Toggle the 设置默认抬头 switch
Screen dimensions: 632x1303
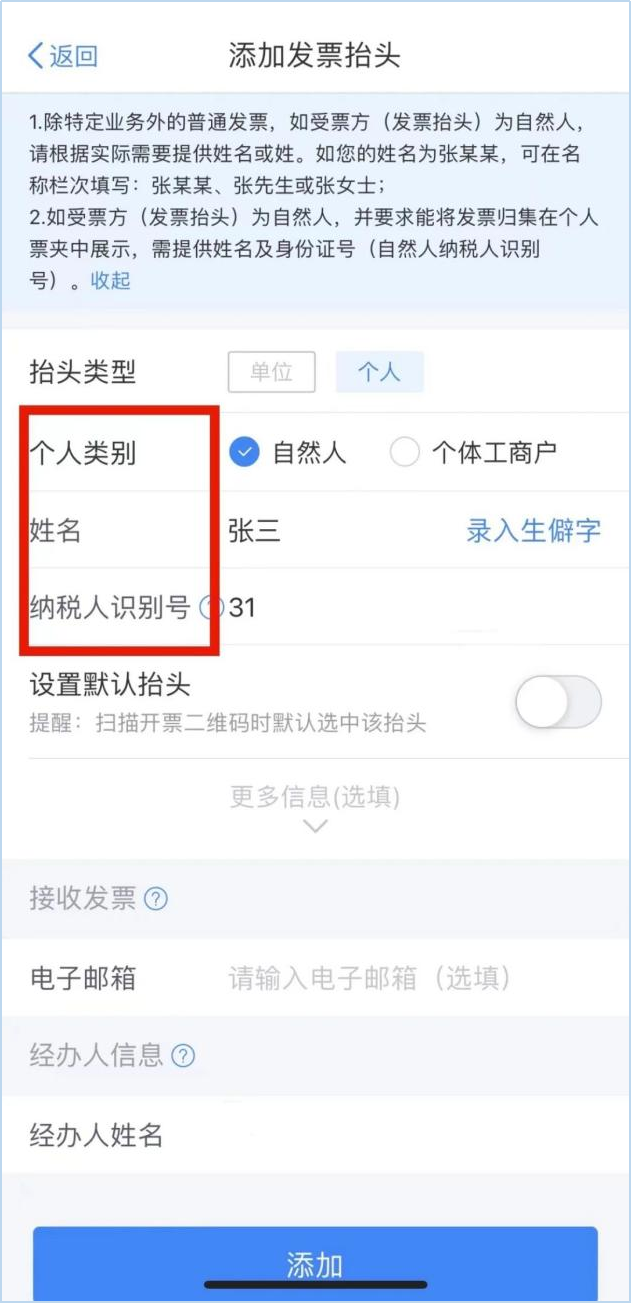click(558, 703)
